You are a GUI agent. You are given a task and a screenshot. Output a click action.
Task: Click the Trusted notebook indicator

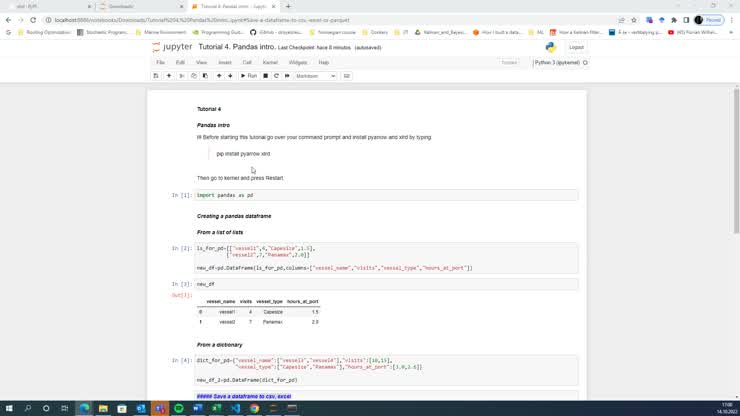click(509, 62)
